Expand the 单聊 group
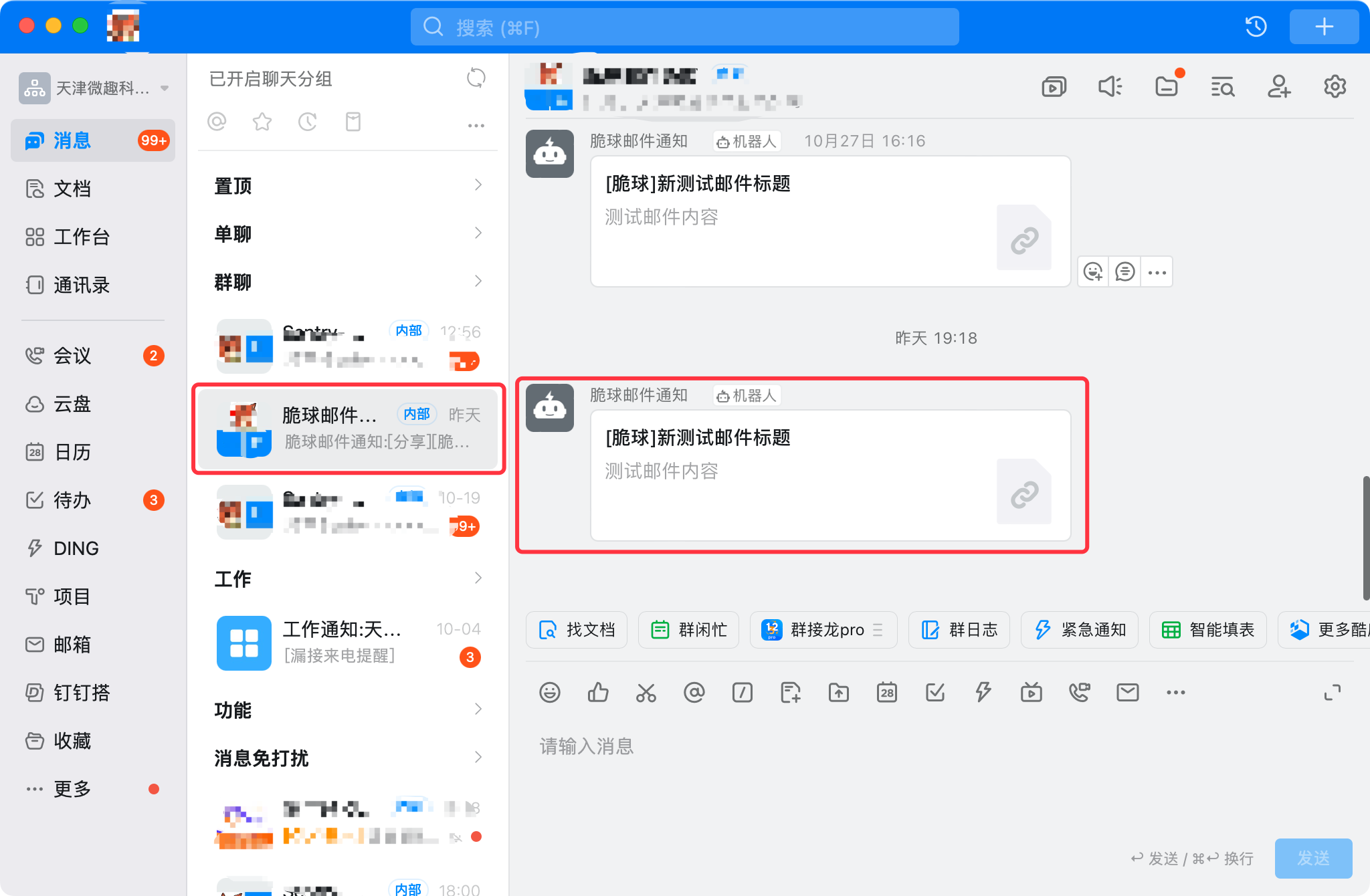Screen dimensions: 1370x896 pyautogui.click(x=348, y=233)
